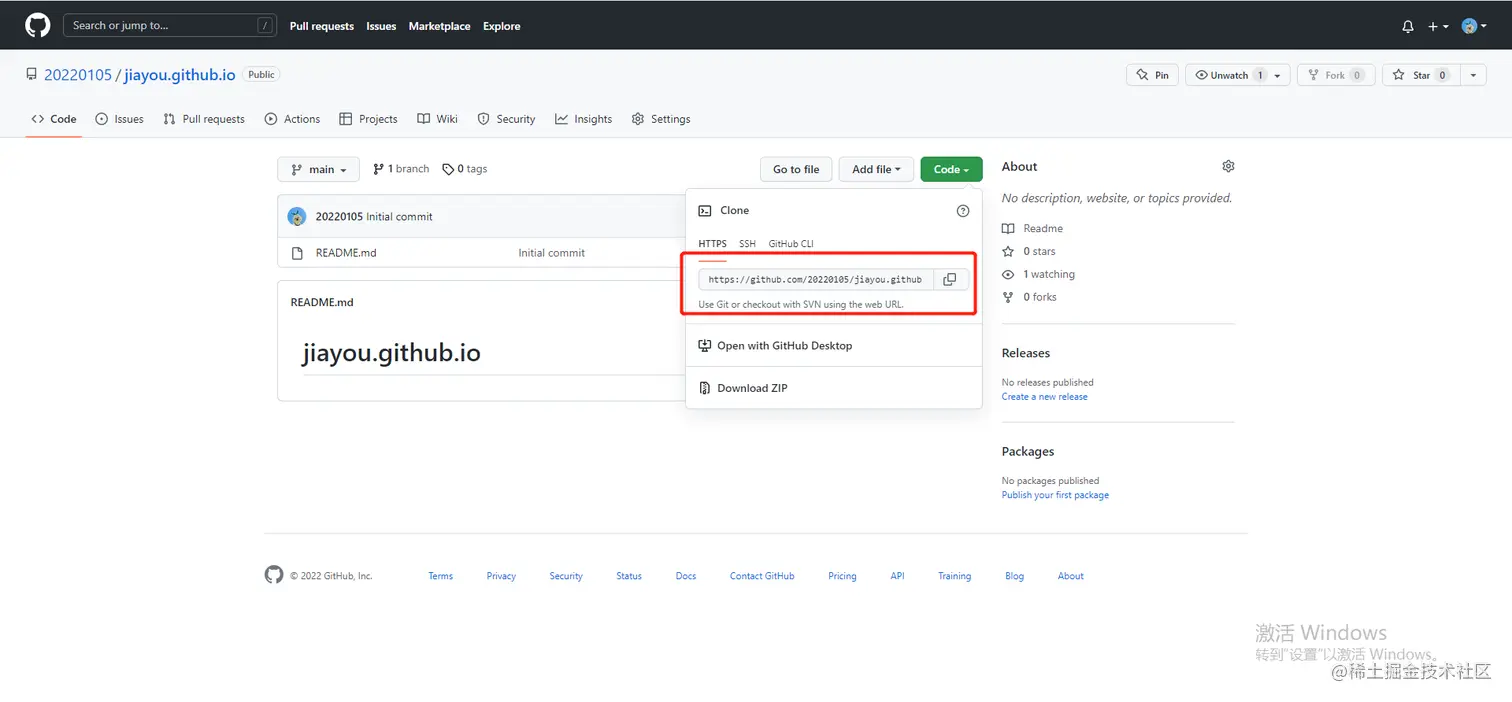
Task: Open Marketplace in header
Action: coord(439,26)
